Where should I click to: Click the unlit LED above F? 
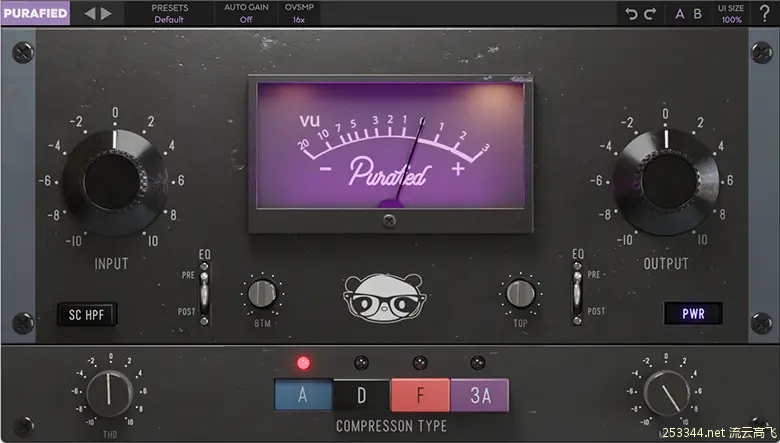[x=420, y=363]
